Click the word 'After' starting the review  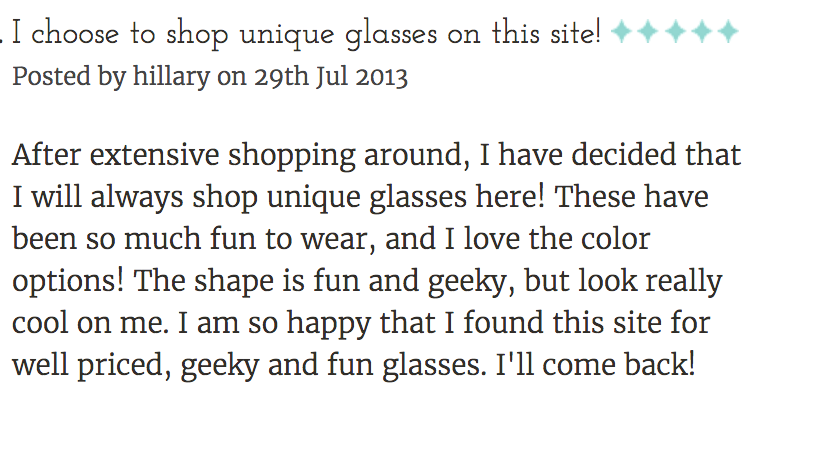tap(46, 155)
